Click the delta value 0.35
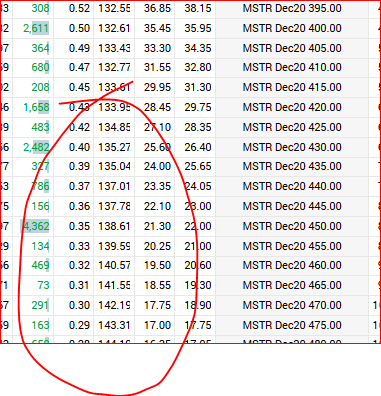Screen dimensions: 381x396 point(79,226)
